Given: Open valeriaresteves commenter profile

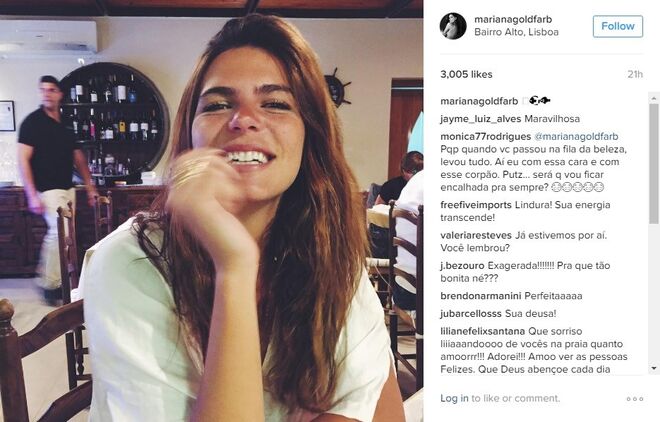Looking at the screenshot, I should point(476,235).
